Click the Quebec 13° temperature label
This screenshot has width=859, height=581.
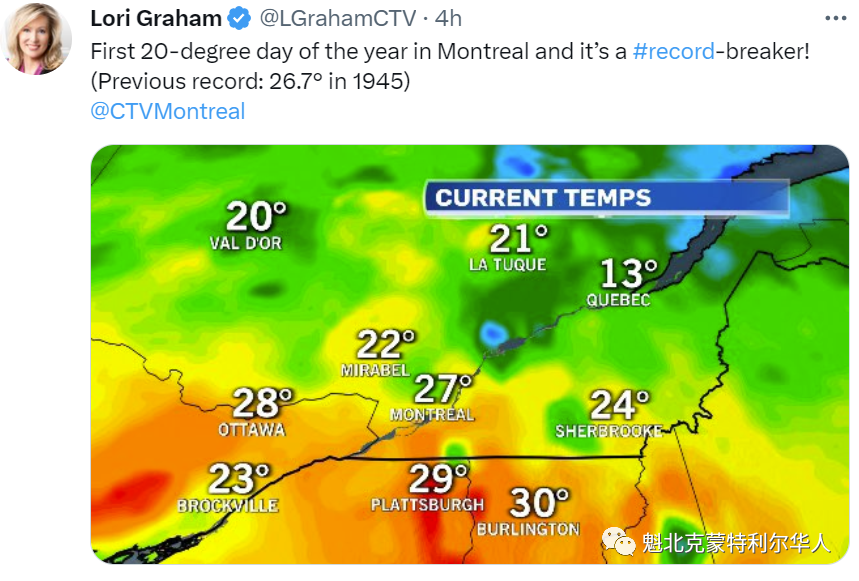(623, 282)
